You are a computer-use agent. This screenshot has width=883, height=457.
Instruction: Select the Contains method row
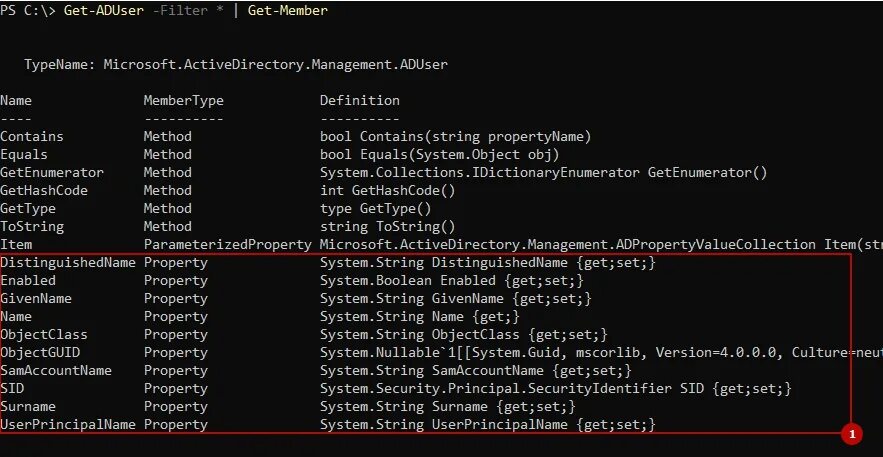296,137
